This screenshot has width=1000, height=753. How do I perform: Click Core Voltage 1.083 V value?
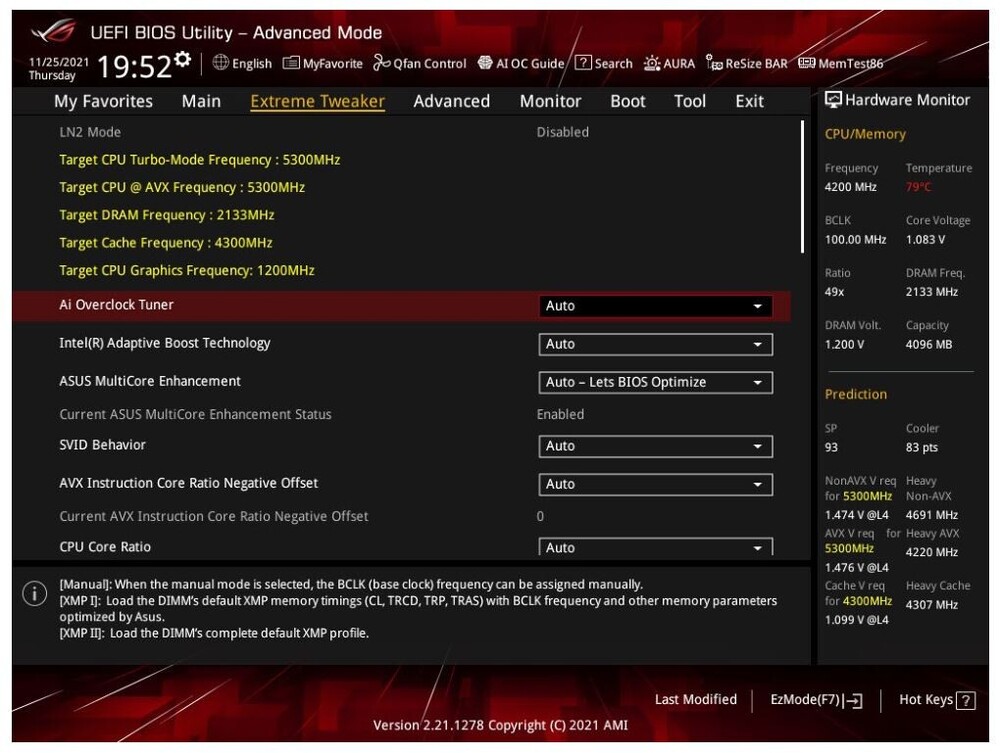[x=925, y=240]
